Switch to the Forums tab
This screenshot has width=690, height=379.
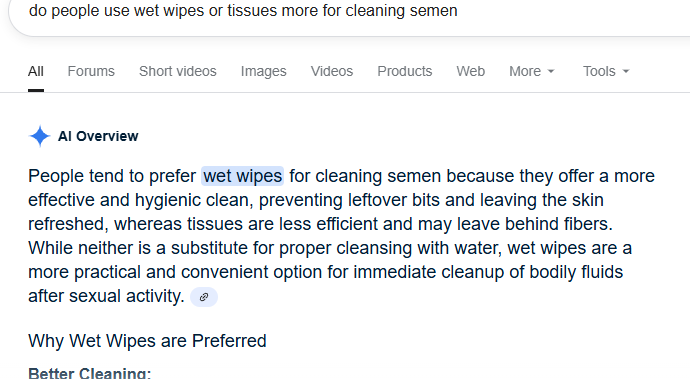pyautogui.click(x=91, y=71)
